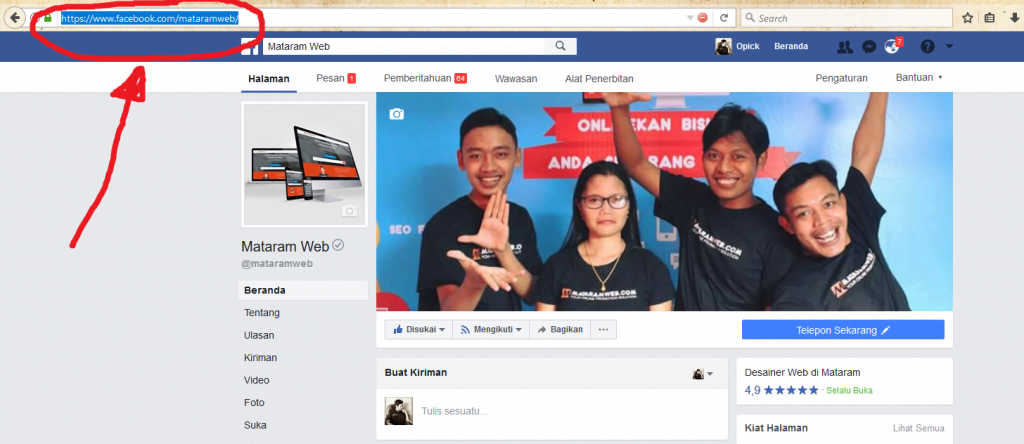Viewport: 1024px width, 444px height.
Task: Click the cover photo camera icon
Action: click(396, 114)
